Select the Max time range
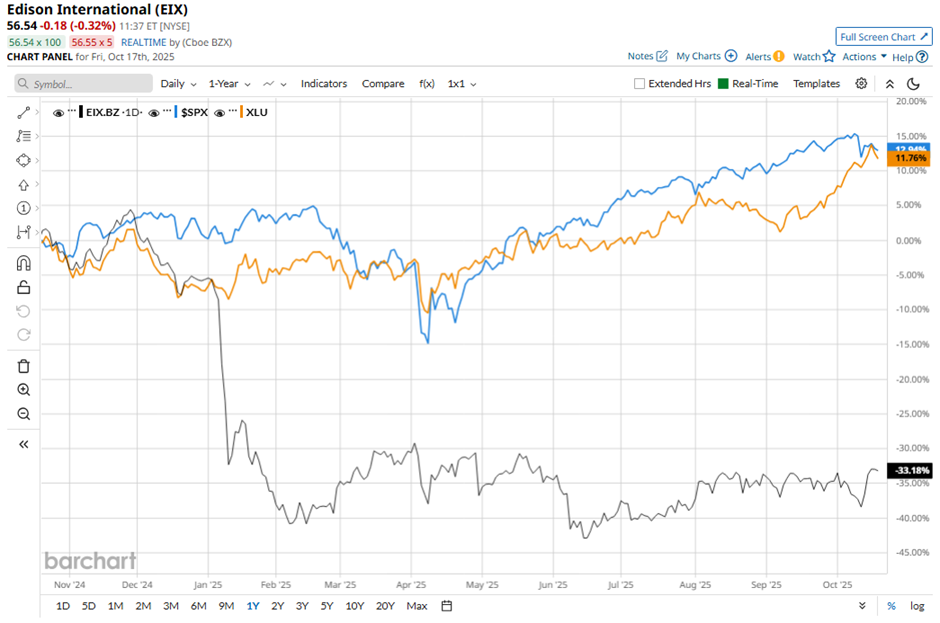The width and height of the screenshot is (940, 623). [417, 606]
